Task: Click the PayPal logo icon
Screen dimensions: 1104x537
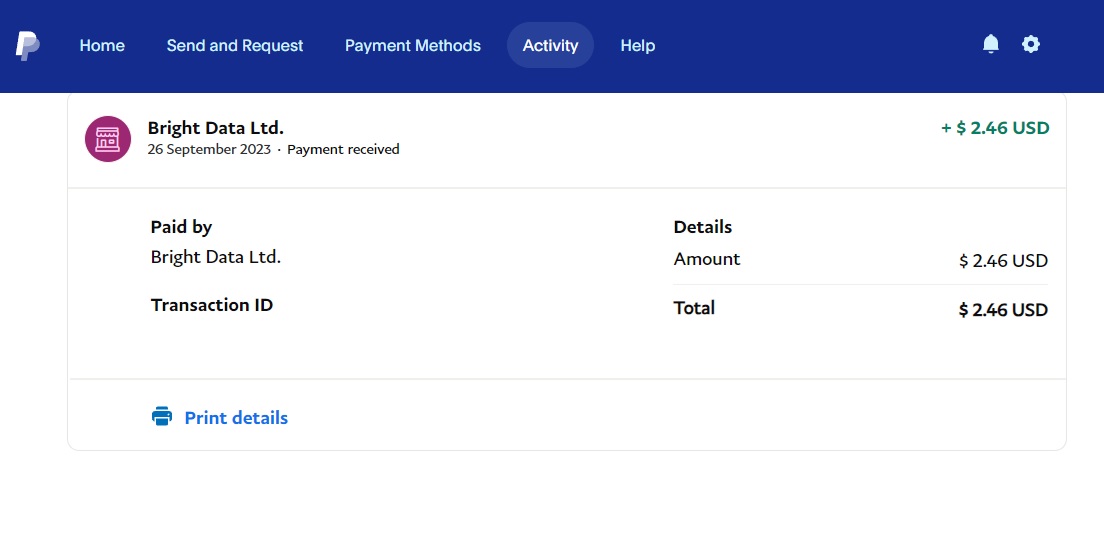Action: 27,45
